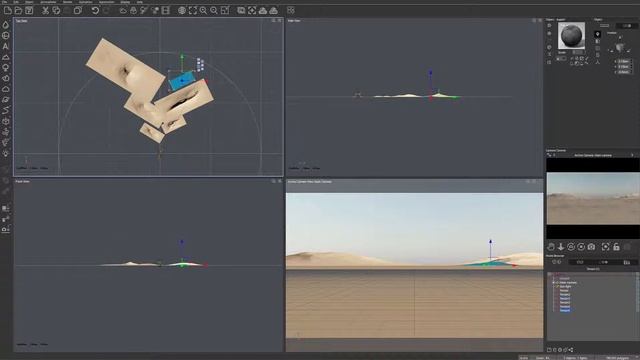This screenshot has width=640, height=360.
Task: Click the Z position value field
Action: click(x=624, y=72)
